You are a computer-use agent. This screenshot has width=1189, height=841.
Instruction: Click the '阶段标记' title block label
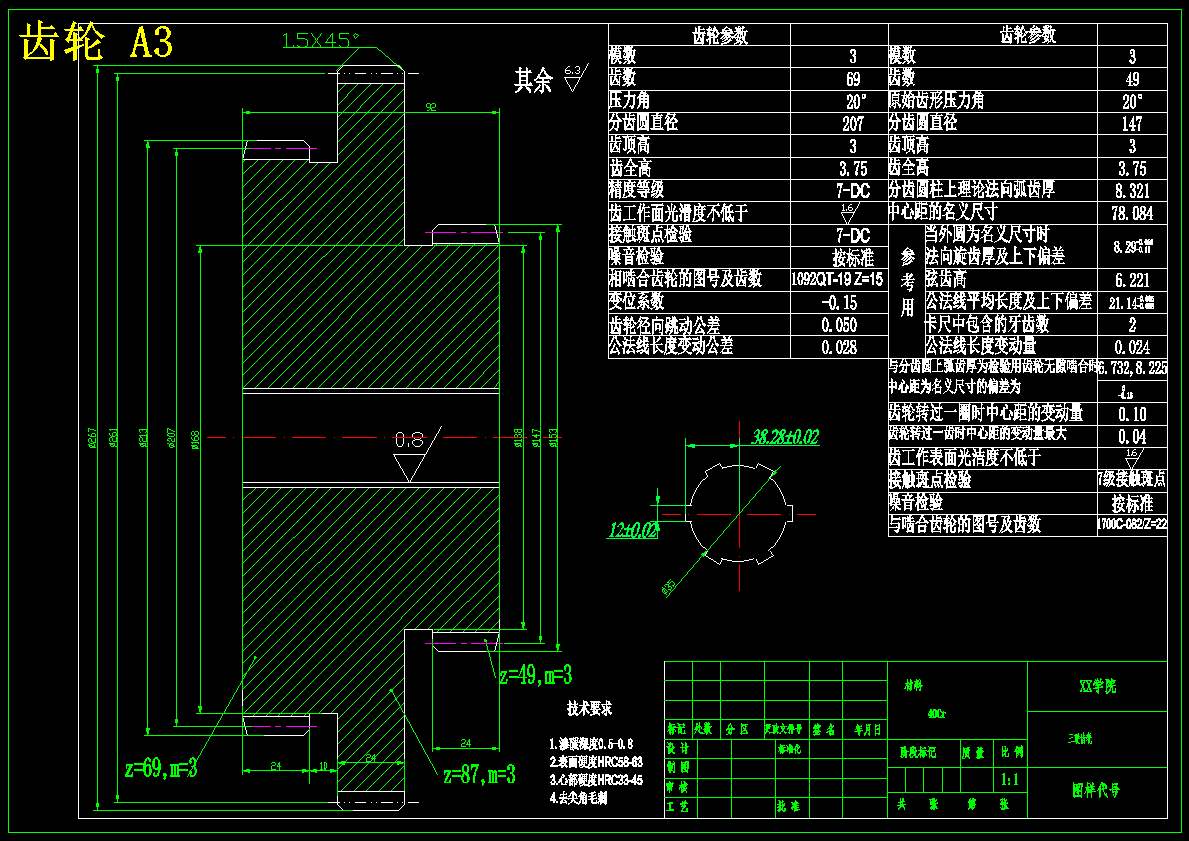point(918,752)
